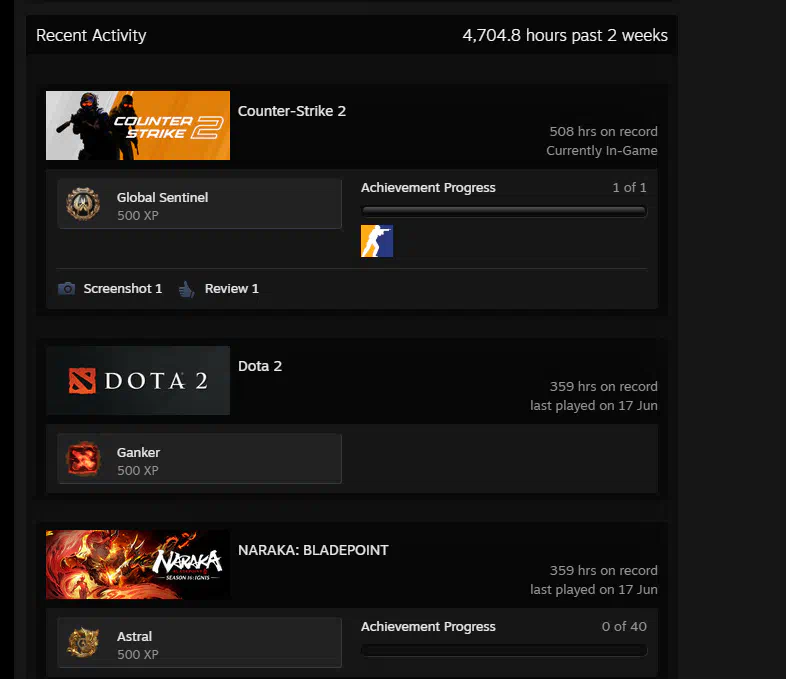This screenshot has width=786, height=679.
Task: Click the 1 of 1 achievement count
Action: pyautogui.click(x=630, y=187)
